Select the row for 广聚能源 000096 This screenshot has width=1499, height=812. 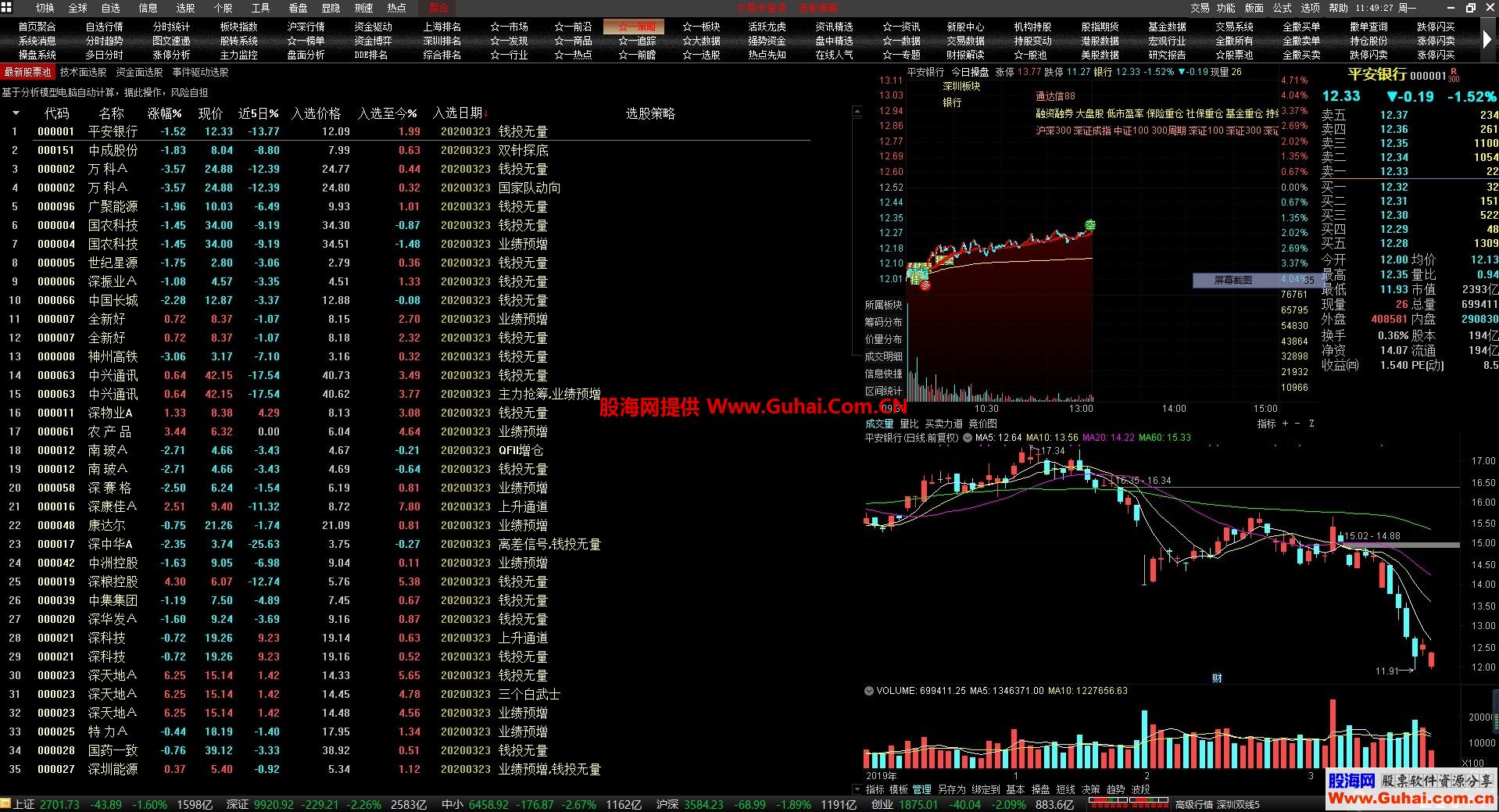coord(406,206)
